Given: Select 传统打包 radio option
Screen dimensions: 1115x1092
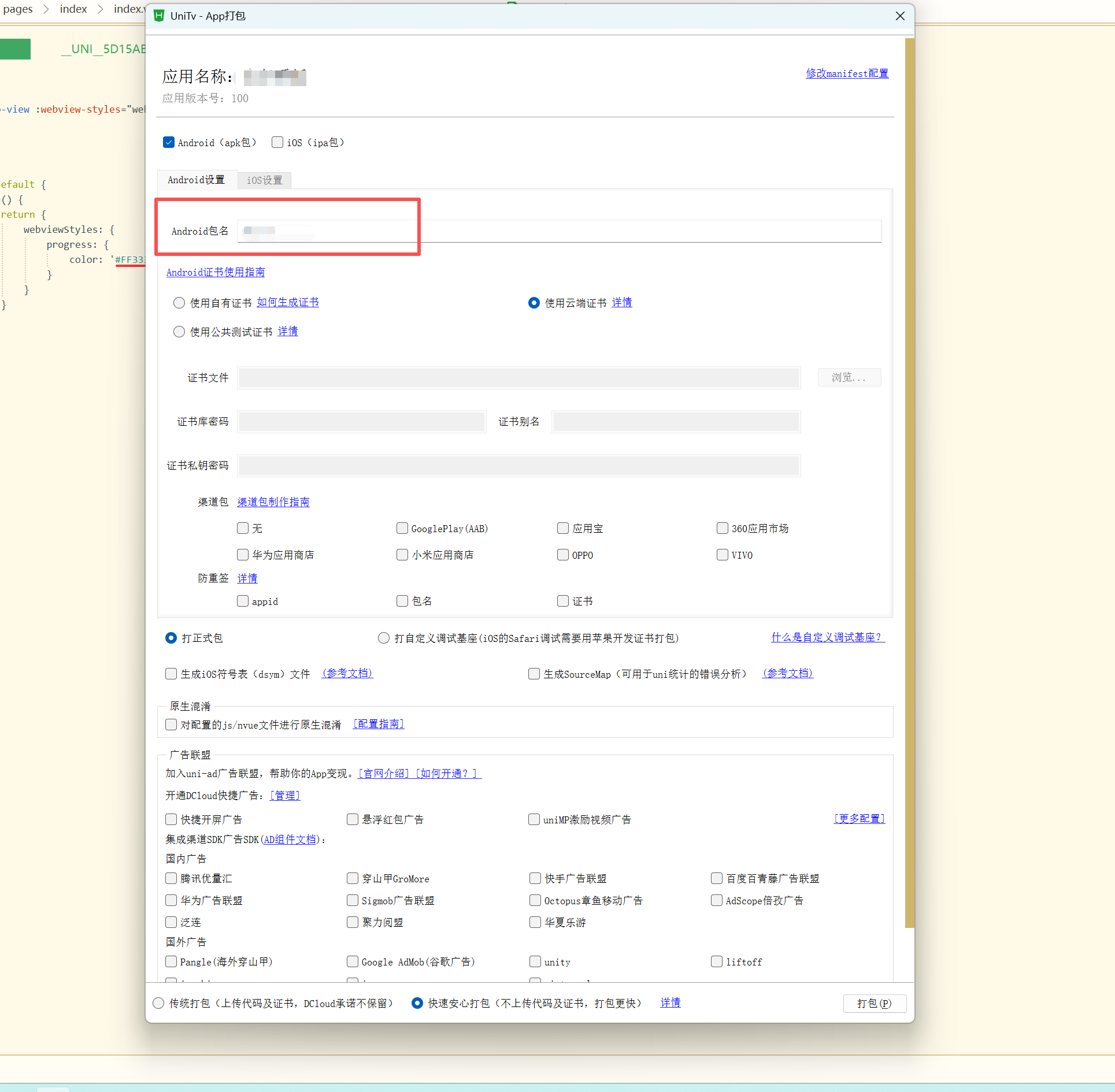Looking at the screenshot, I should tap(158, 1004).
